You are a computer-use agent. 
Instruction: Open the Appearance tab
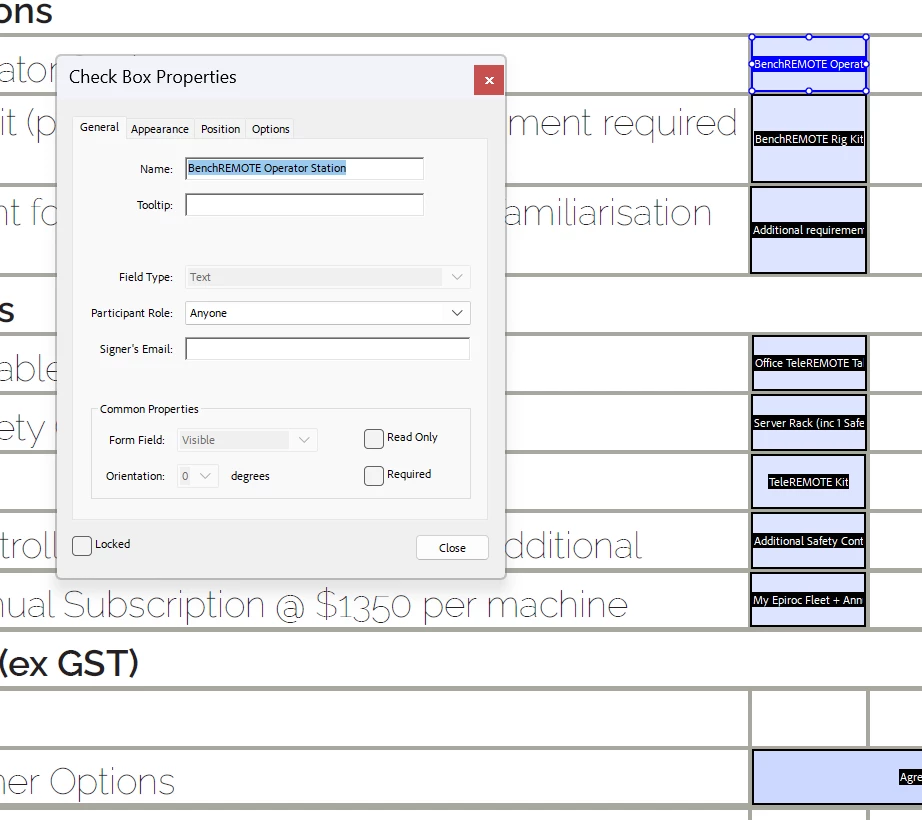pos(160,129)
